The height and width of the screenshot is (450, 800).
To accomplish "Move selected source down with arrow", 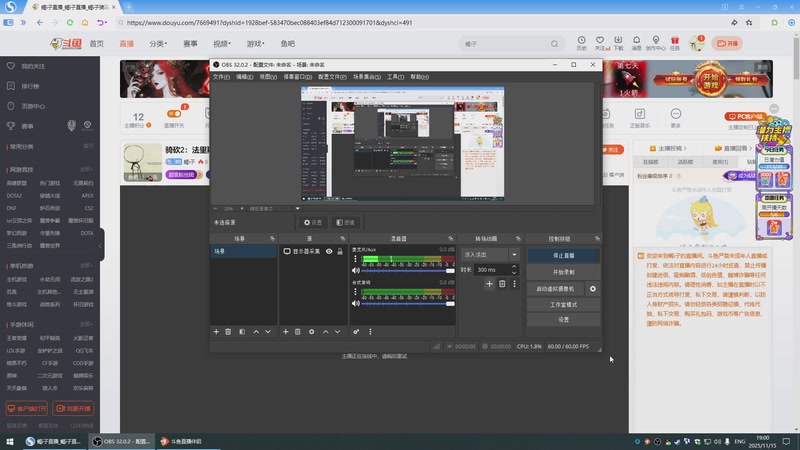I will pos(338,331).
